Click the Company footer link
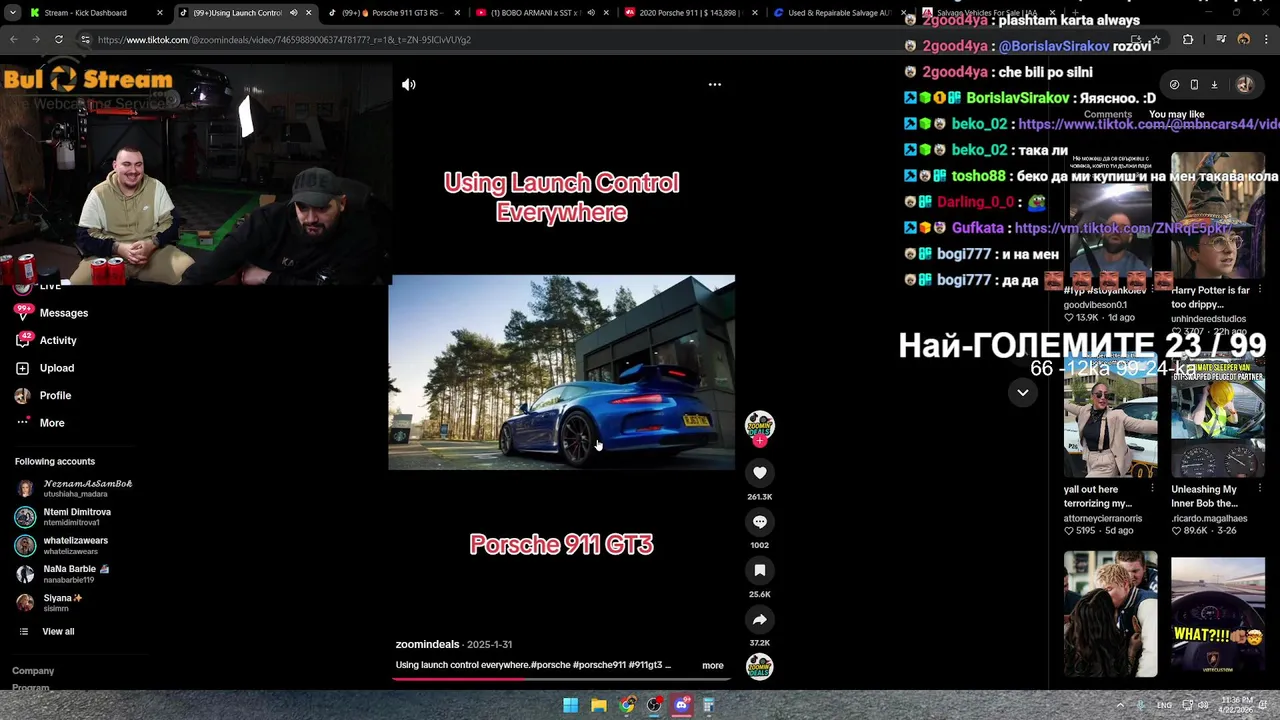The width and height of the screenshot is (1280, 720). (x=33, y=671)
